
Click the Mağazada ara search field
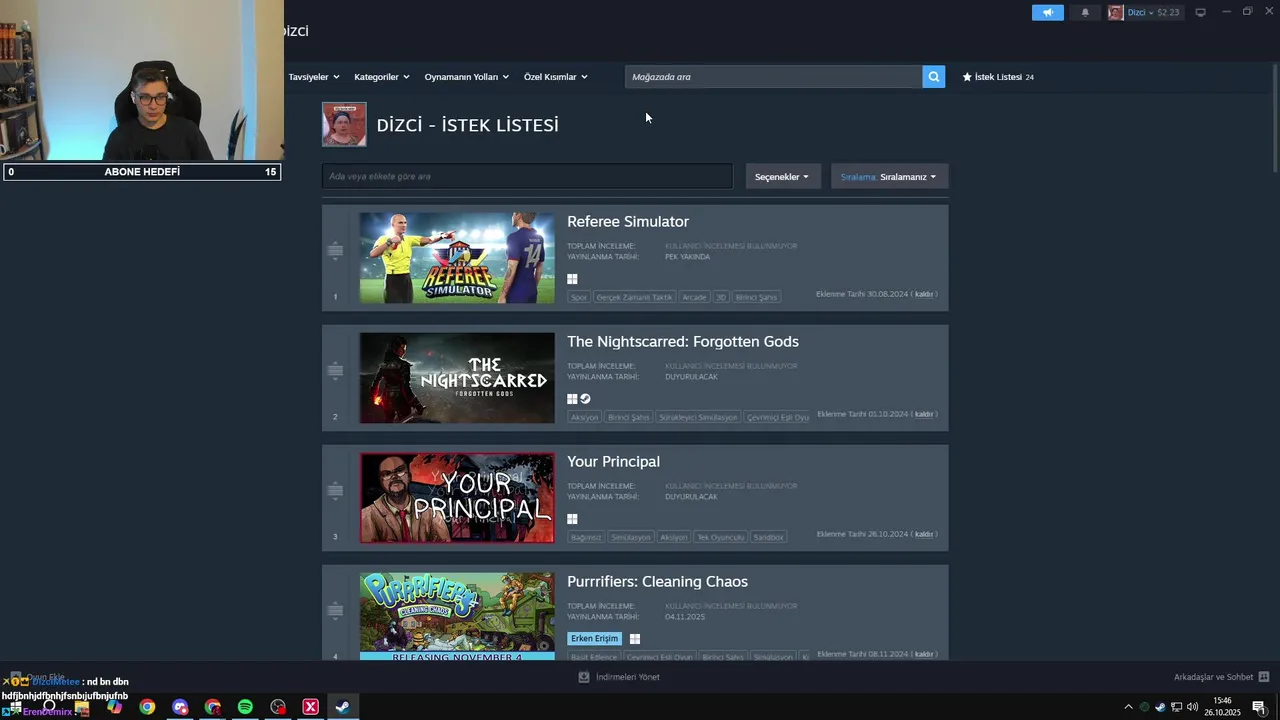pyautogui.click(x=774, y=77)
